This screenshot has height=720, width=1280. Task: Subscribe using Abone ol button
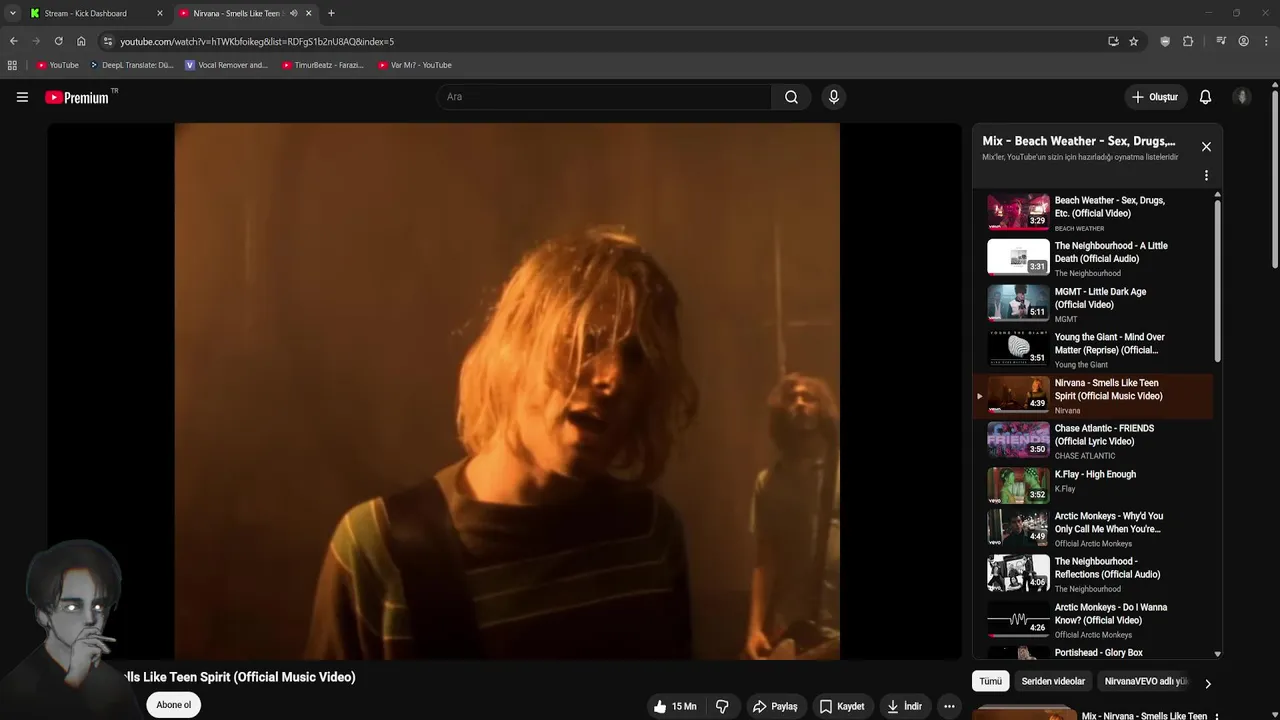[173, 705]
